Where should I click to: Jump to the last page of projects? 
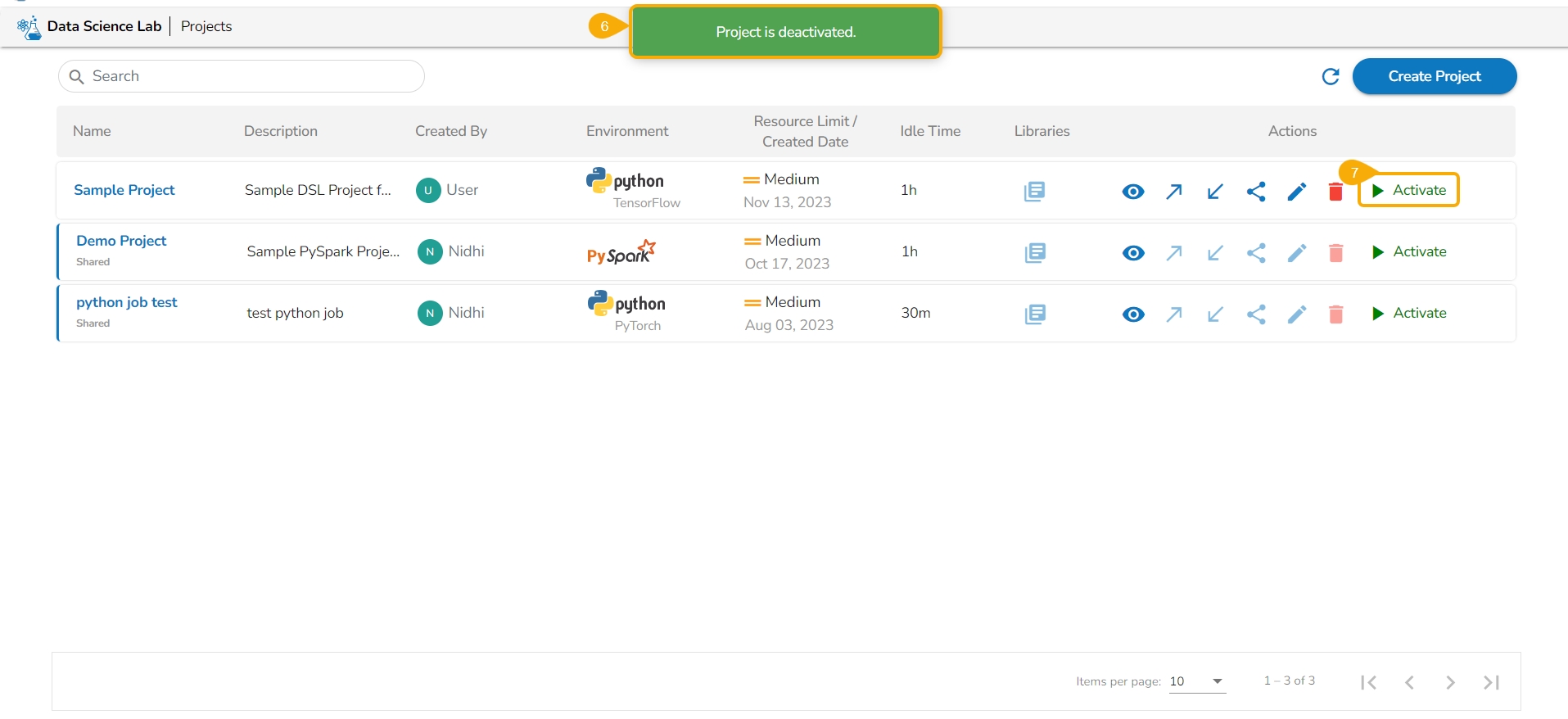coord(1491,682)
